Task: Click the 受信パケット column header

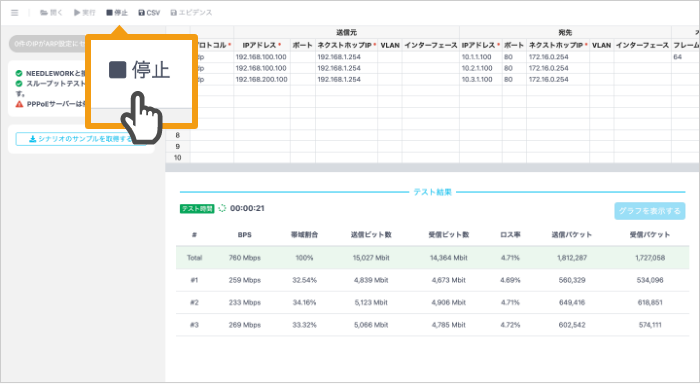Action: [x=650, y=235]
